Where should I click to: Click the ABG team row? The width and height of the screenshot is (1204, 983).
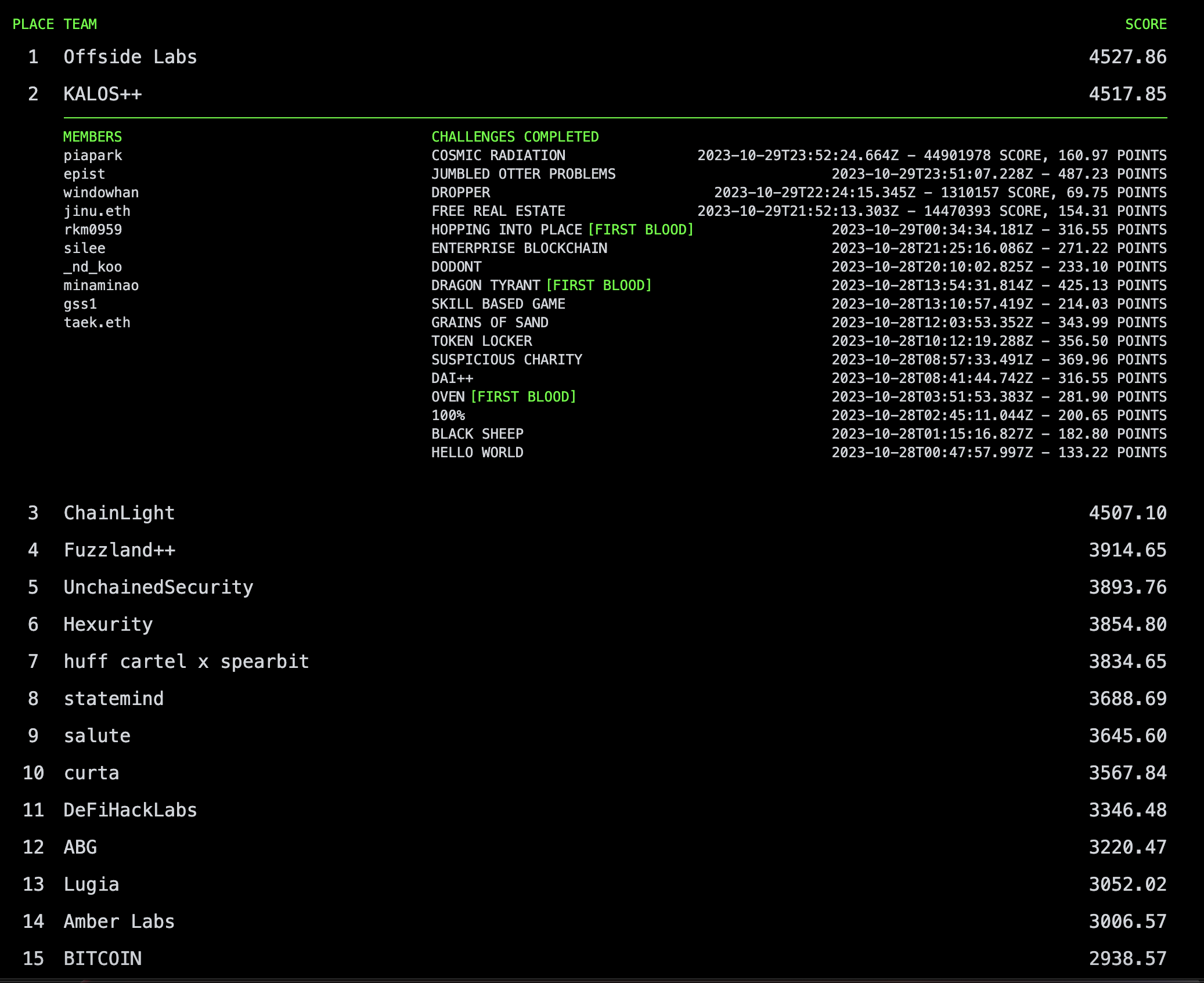click(80, 847)
